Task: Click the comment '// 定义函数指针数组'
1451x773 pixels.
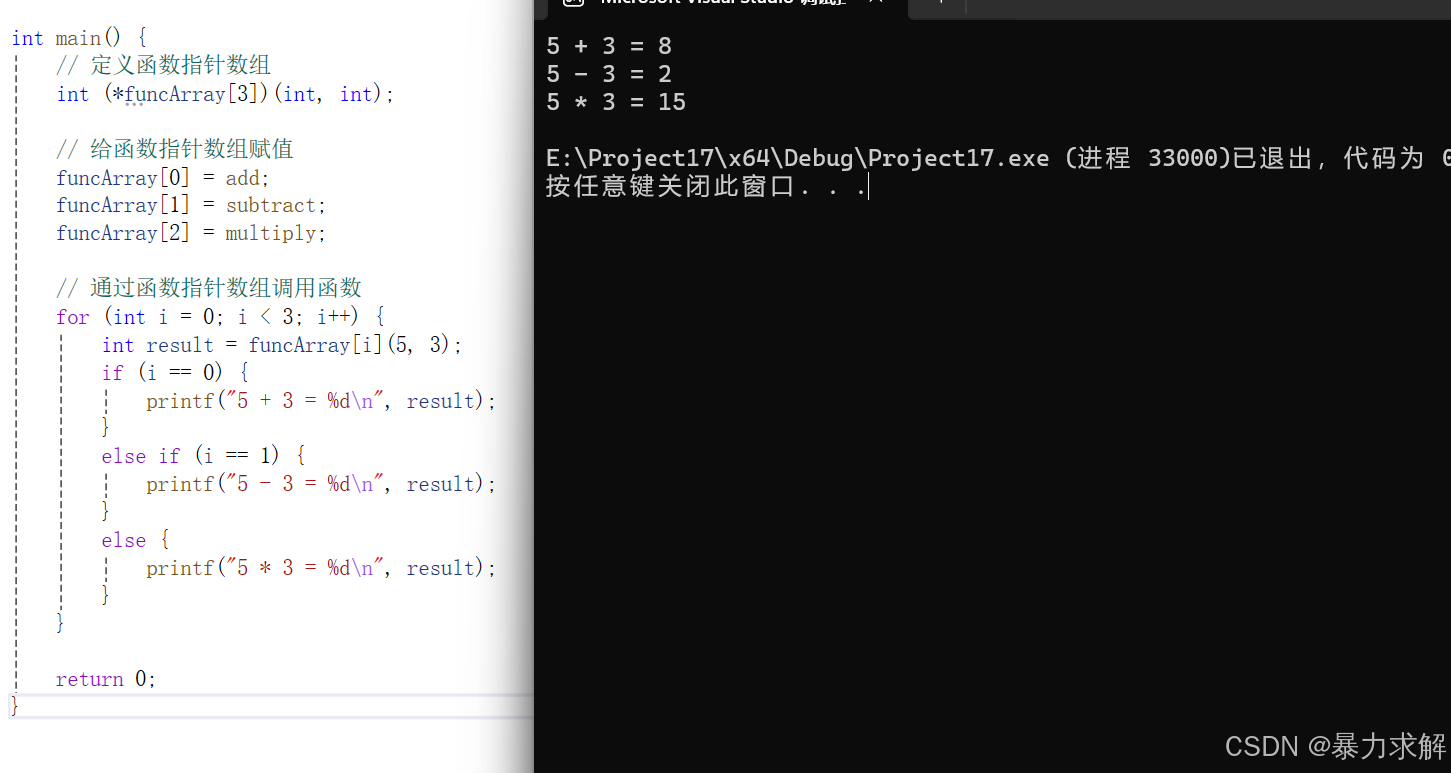Action: (x=163, y=66)
